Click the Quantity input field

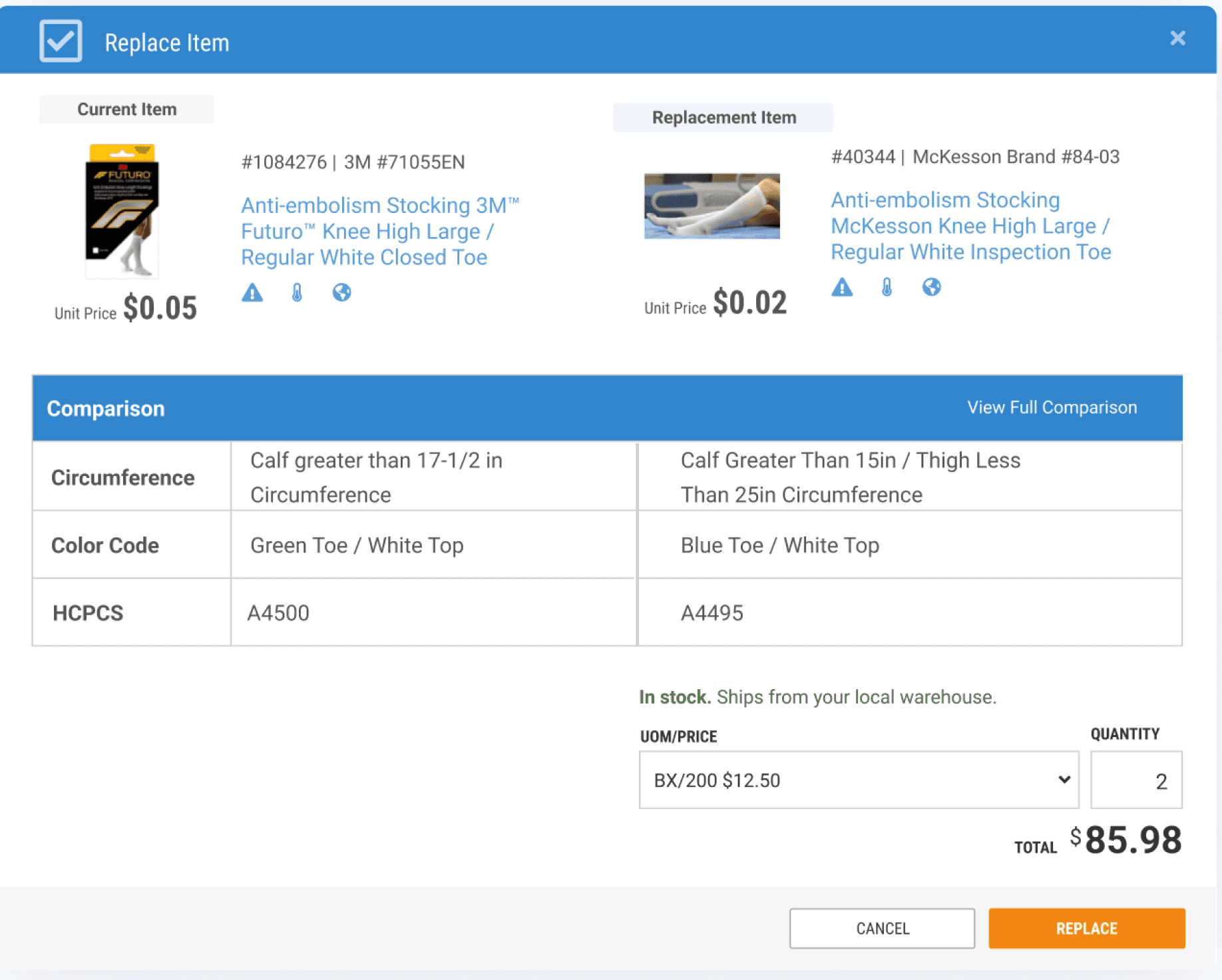point(1136,780)
